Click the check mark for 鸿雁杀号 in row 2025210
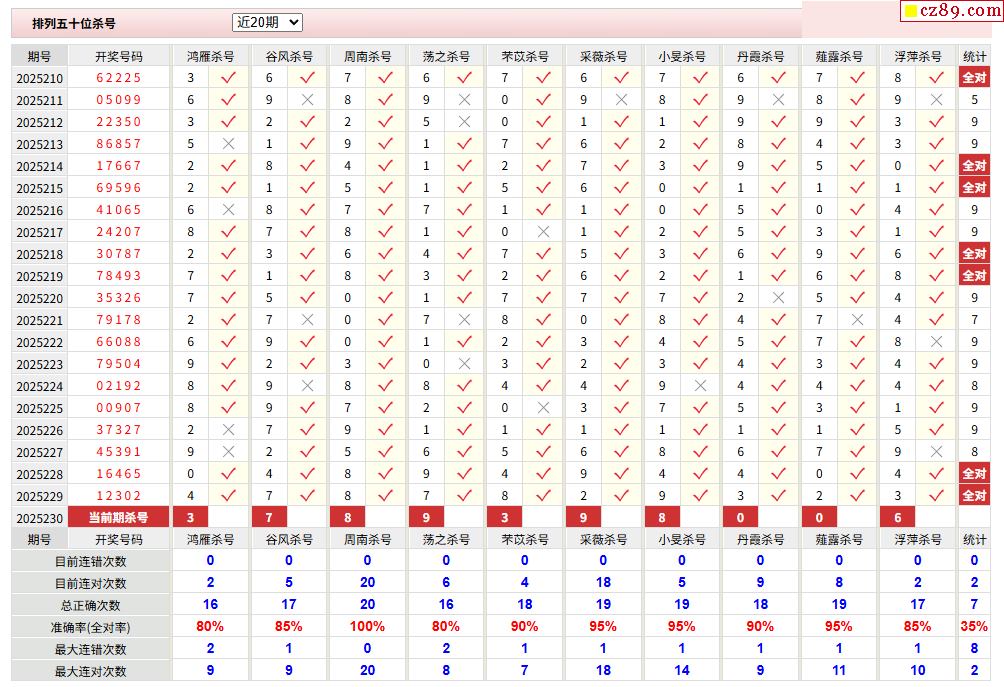This screenshot has width=1004, height=687. point(229,77)
